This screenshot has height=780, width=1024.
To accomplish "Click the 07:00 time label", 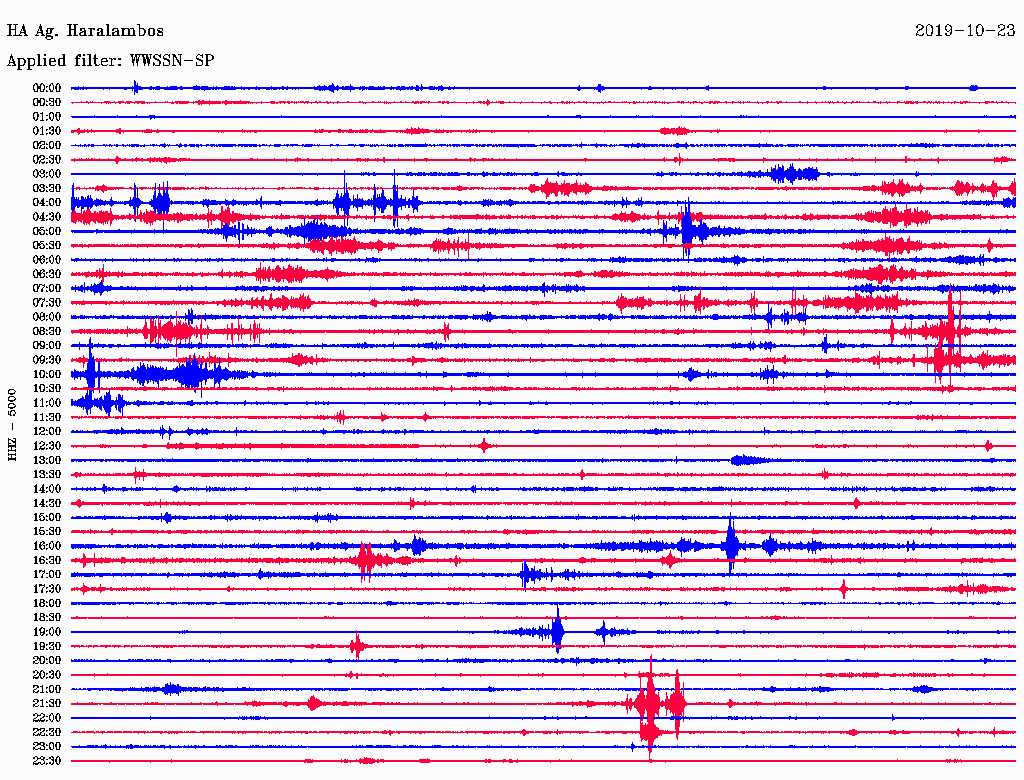I will pos(47,288).
